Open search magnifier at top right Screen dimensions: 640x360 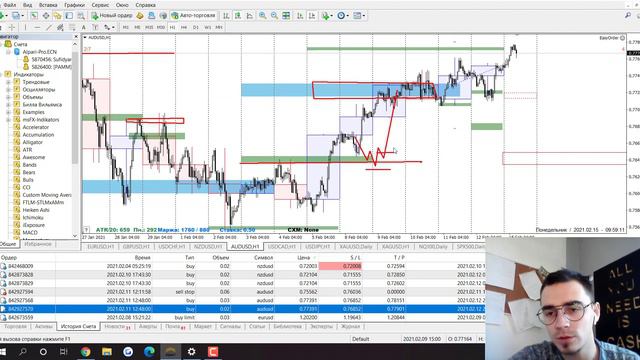(628, 16)
